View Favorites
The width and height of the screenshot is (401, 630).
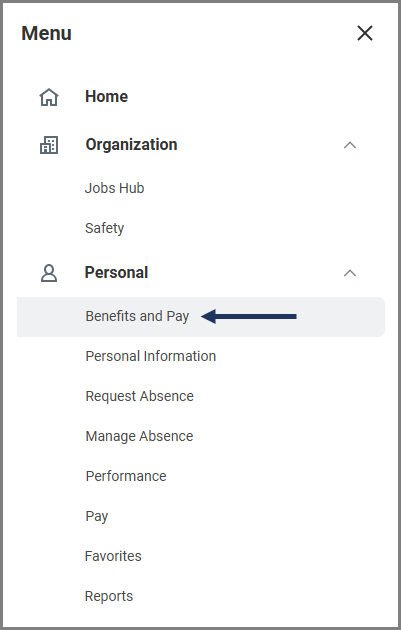tap(113, 556)
